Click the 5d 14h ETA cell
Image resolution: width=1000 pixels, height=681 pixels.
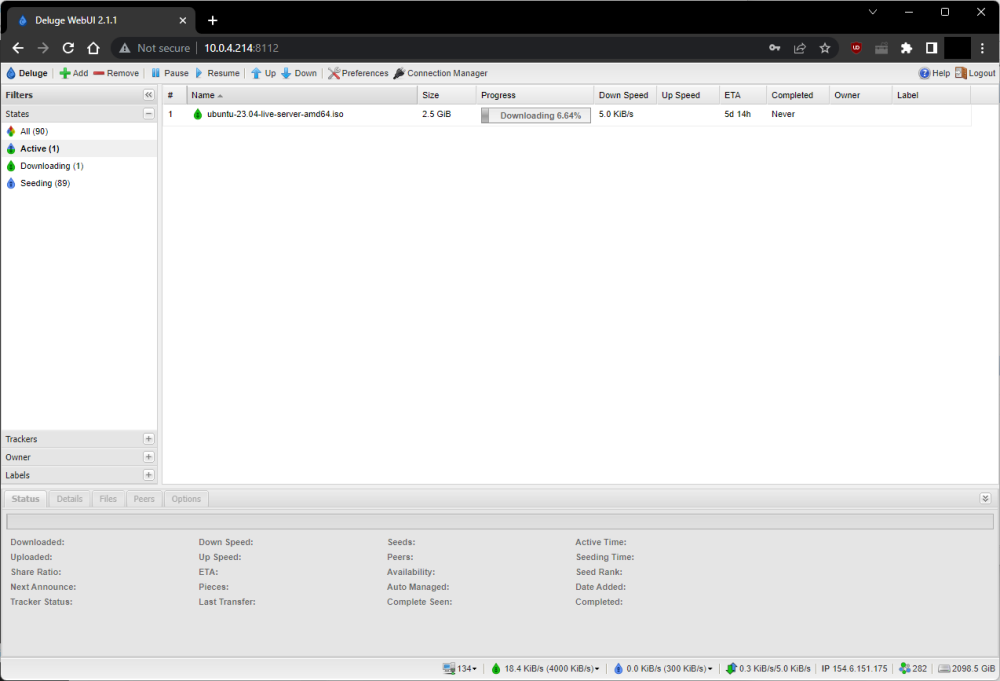coord(737,114)
